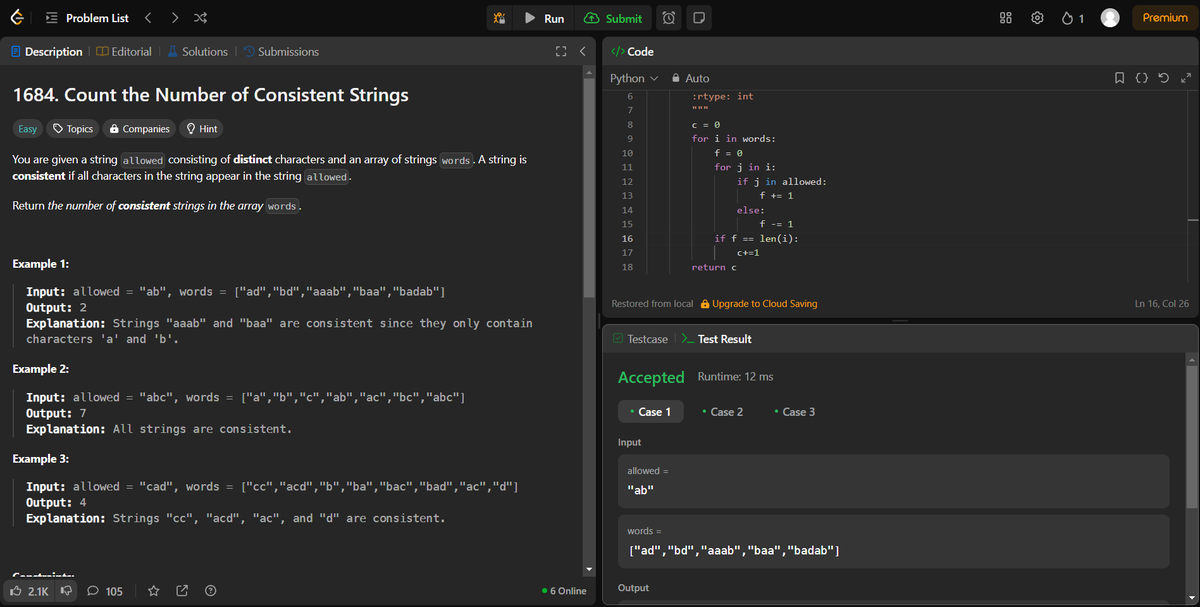The width and height of the screenshot is (1200, 607).
Task: Open the settings gear
Action: click(1037, 18)
